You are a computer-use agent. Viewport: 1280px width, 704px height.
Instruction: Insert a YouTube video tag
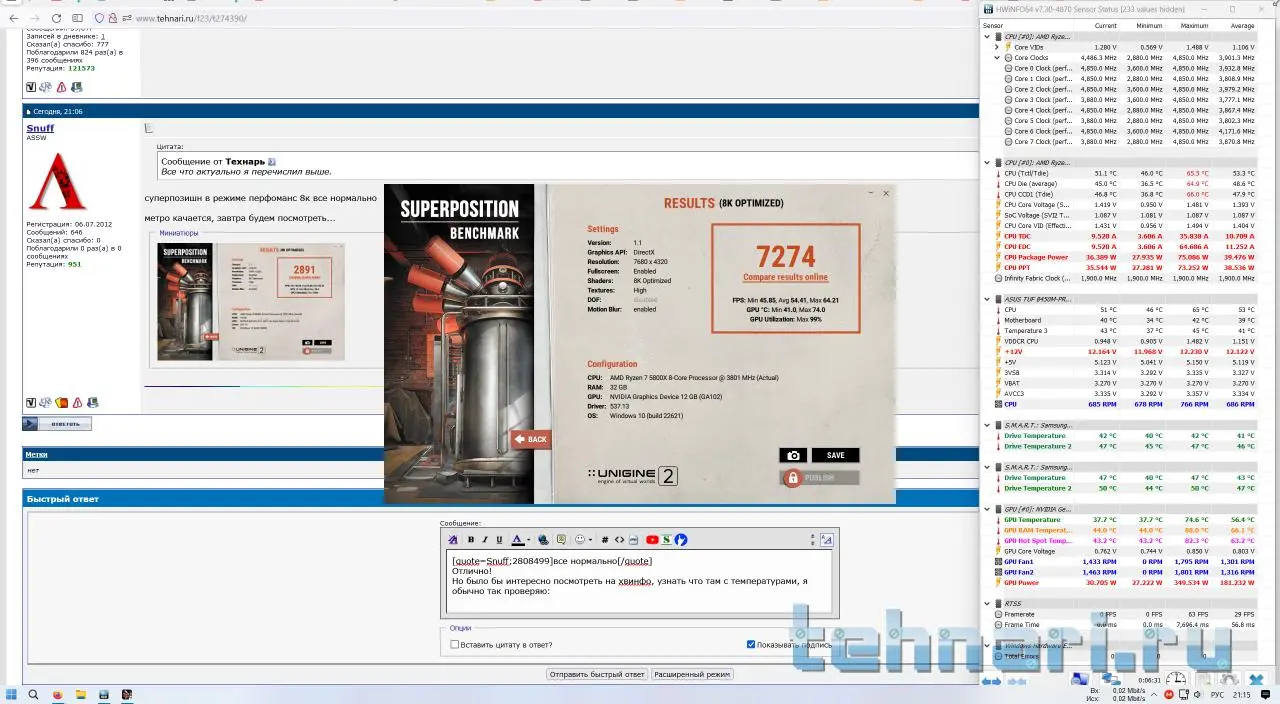(x=652, y=540)
